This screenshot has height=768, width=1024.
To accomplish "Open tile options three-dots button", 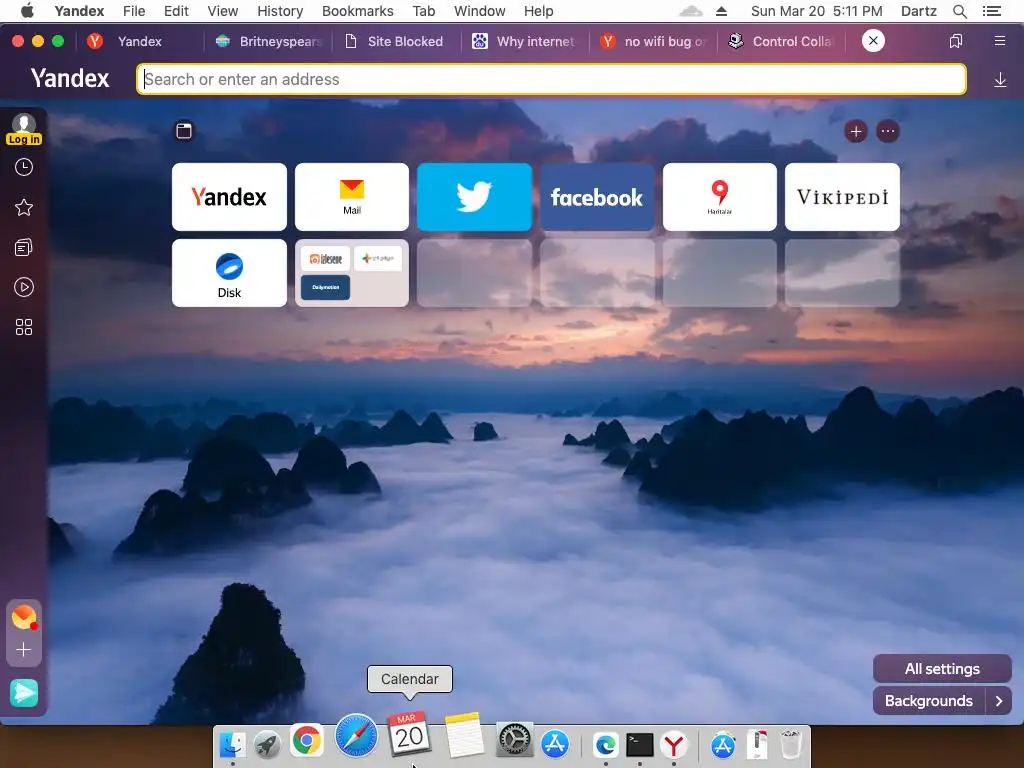I will tap(888, 131).
